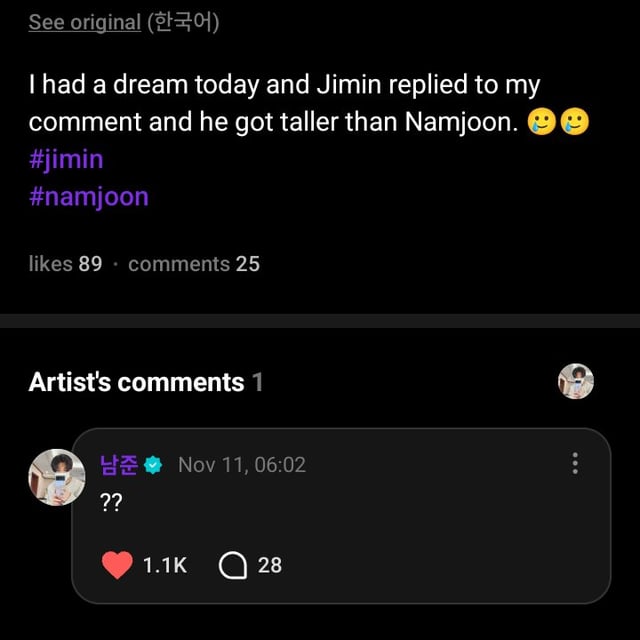The height and width of the screenshot is (640, 640).
Task: Click the last teary smile emoji in post
Action: [x=575, y=123]
